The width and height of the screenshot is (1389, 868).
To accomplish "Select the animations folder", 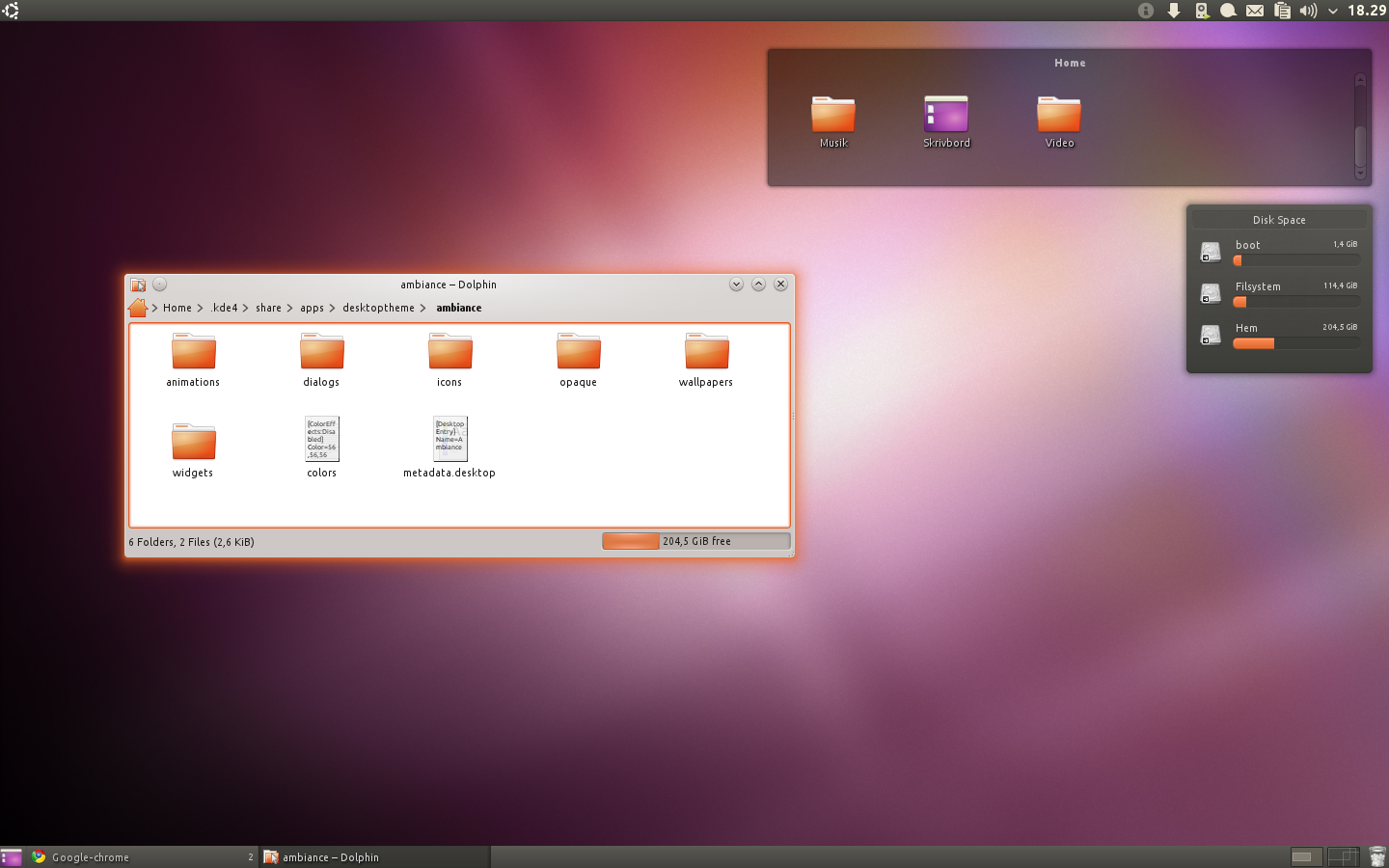I will point(193,360).
